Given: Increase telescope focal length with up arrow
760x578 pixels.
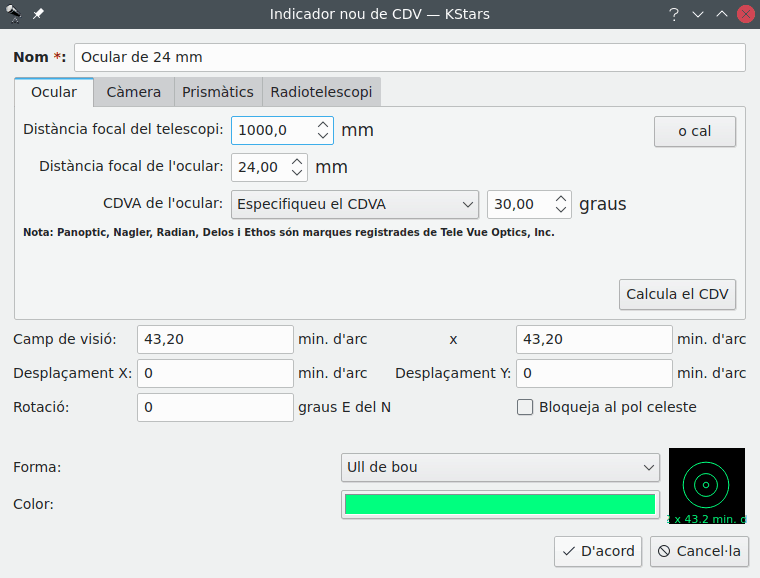Looking at the screenshot, I should coord(322,125).
